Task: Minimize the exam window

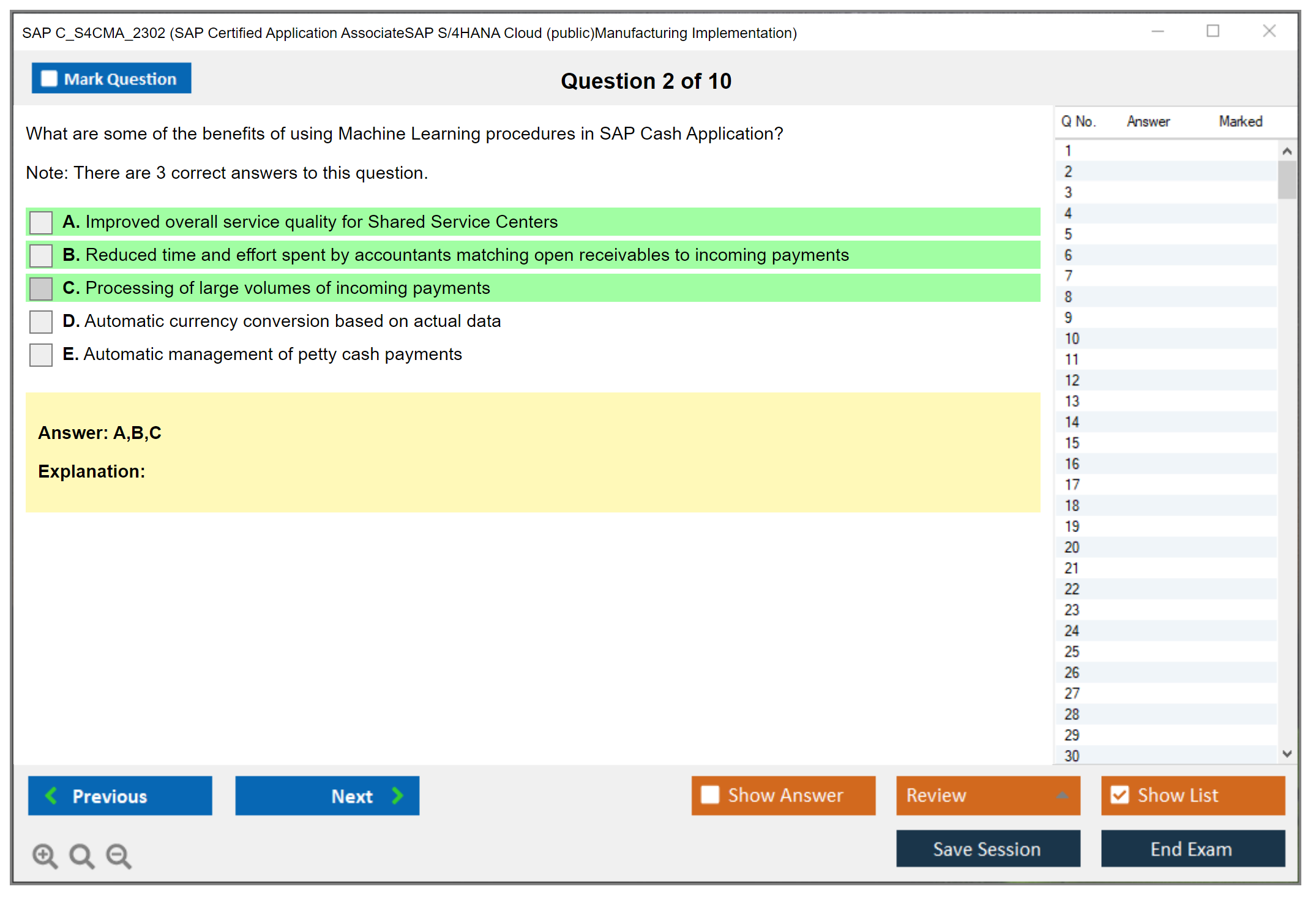Action: [x=1157, y=31]
